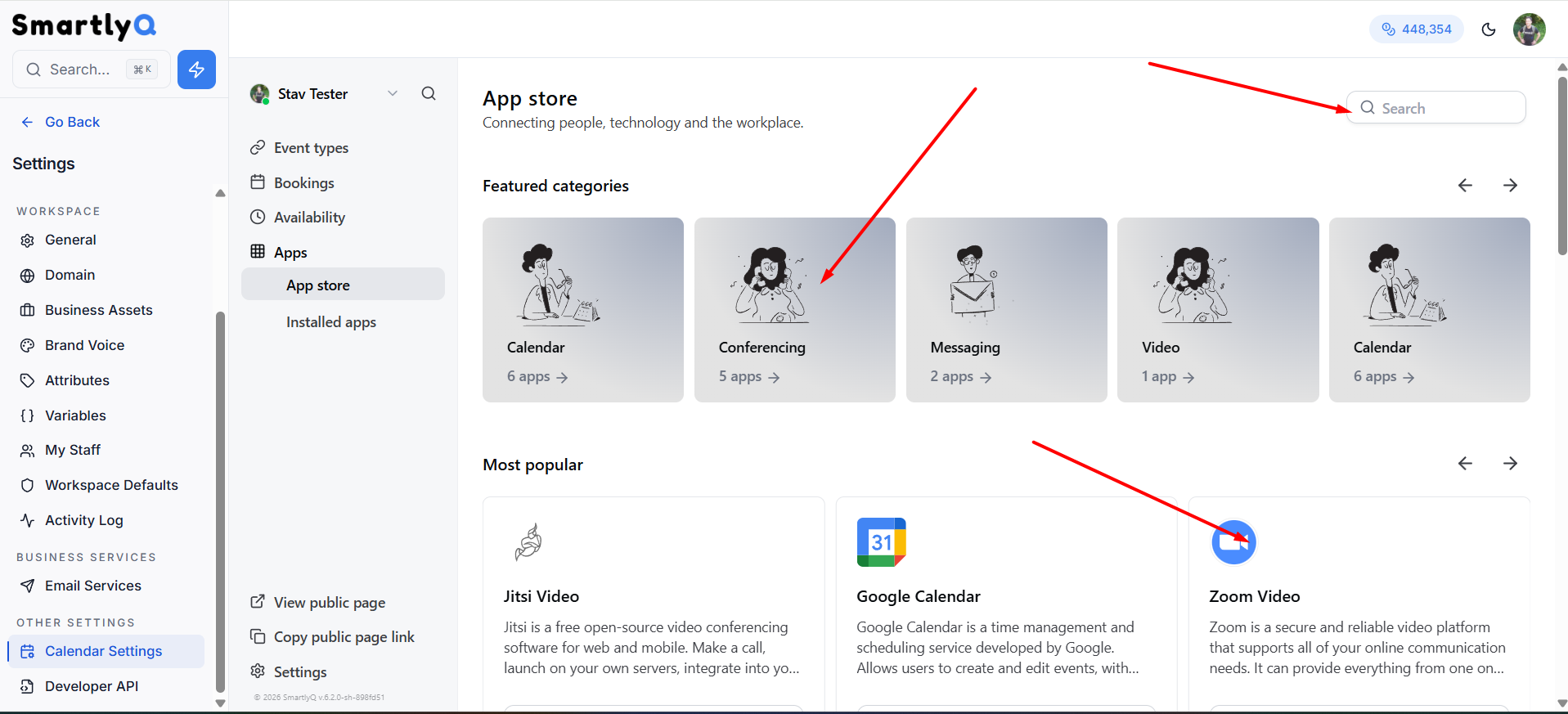This screenshot has height=714, width=1568.
Task: Open the Messaging category card
Action: [1006, 310]
